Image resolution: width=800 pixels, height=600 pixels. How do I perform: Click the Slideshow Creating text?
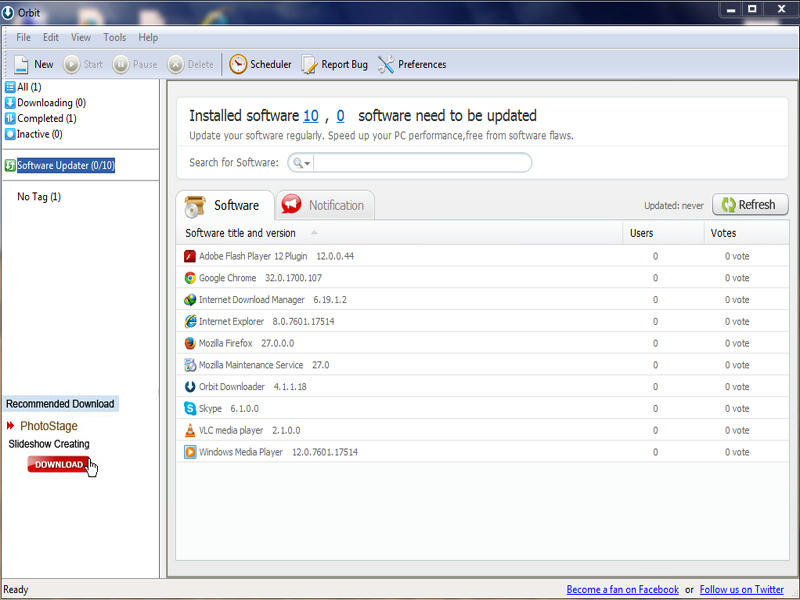click(49, 444)
